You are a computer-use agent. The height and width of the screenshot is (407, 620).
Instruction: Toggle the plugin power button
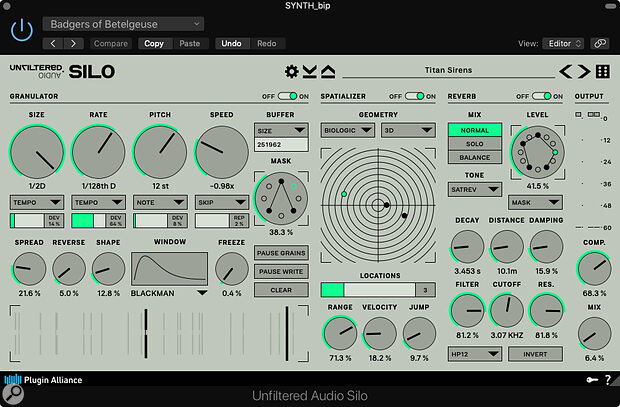click(22, 30)
